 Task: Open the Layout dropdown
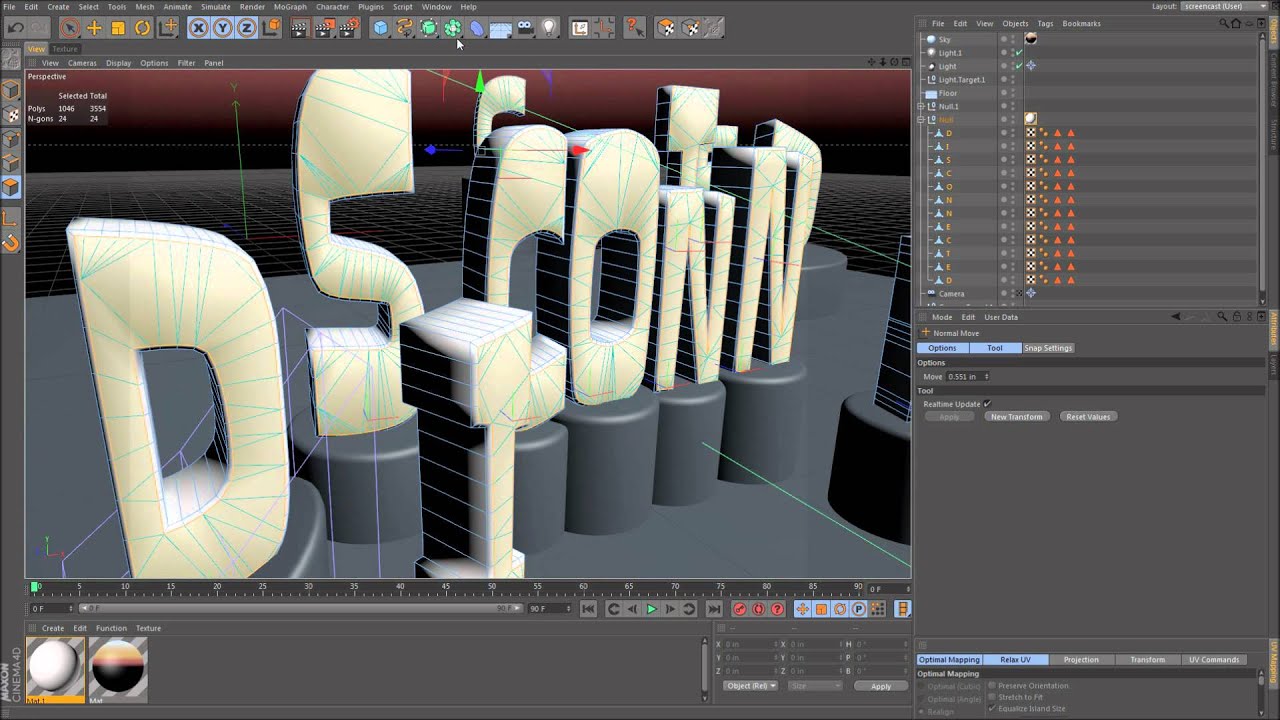[x=1225, y=6]
